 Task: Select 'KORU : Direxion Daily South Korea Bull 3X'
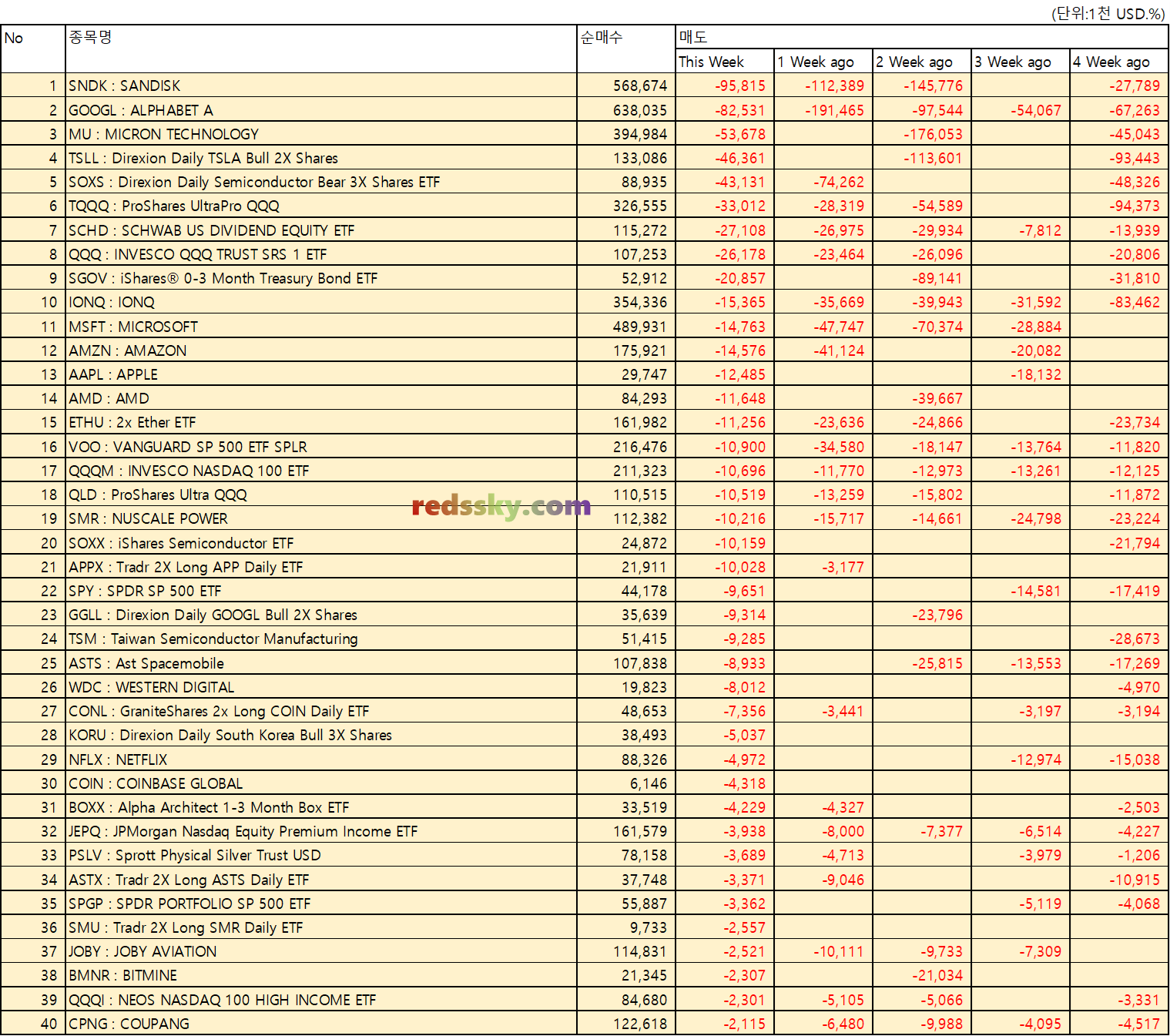click(x=321, y=735)
